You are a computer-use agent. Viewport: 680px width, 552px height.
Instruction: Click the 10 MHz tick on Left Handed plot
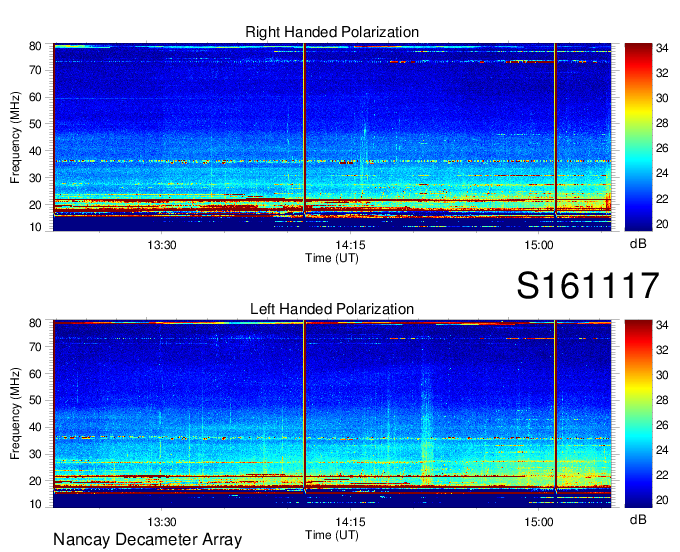[35, 504]
